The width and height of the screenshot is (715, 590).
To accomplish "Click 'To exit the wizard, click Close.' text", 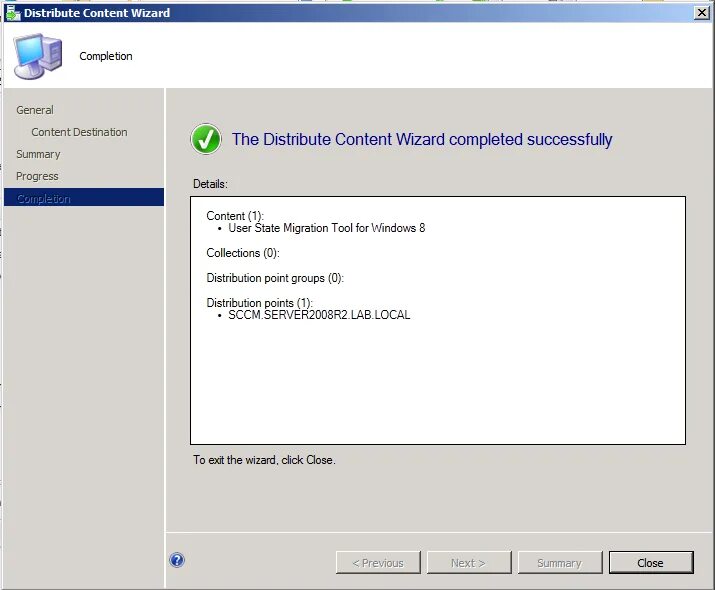I will 264,460.
